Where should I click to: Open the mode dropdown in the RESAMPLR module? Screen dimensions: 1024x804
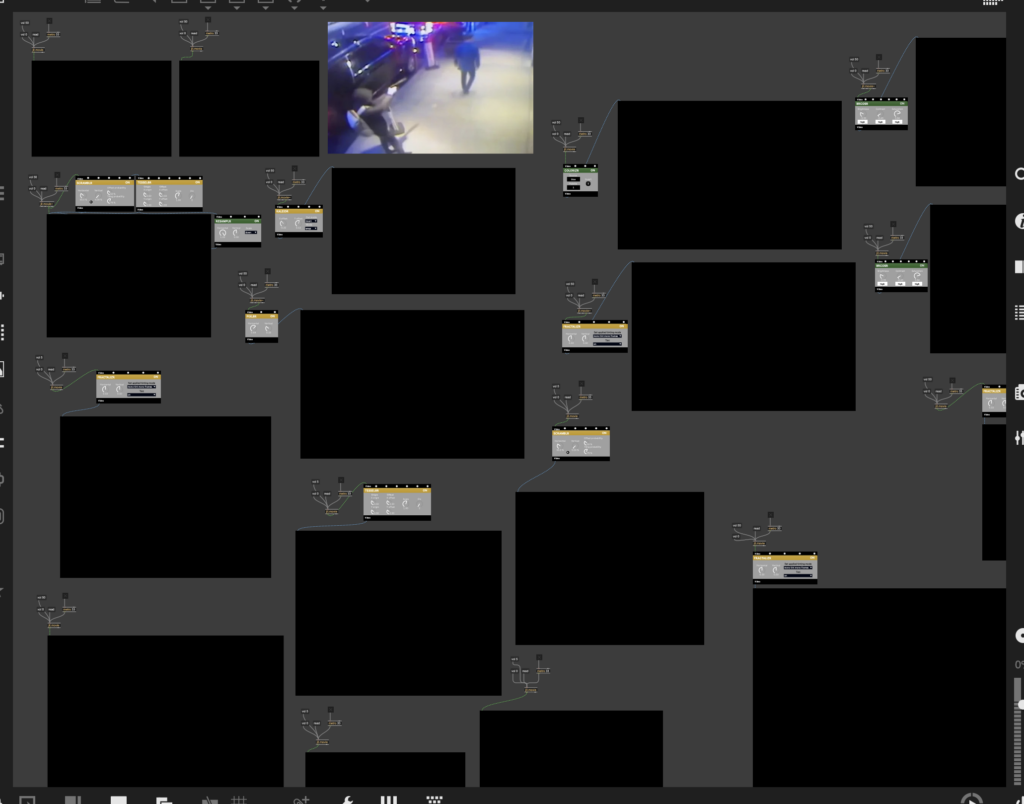[x=250, y=232]
